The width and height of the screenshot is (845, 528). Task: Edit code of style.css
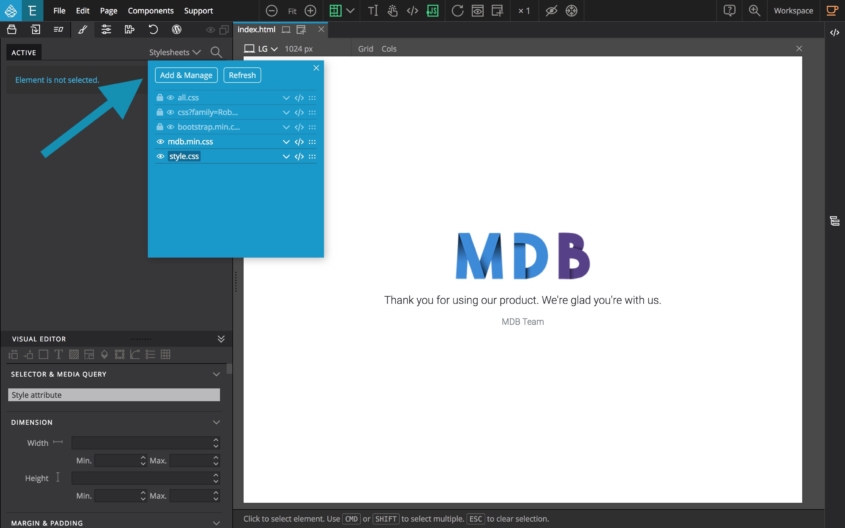click(299, 156)
